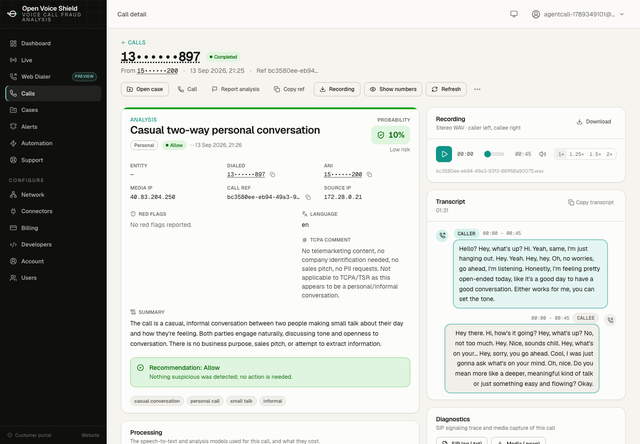Open Website link in sidebar footer
This screenshot has height=444, width=640.
(x=90, y=435)
